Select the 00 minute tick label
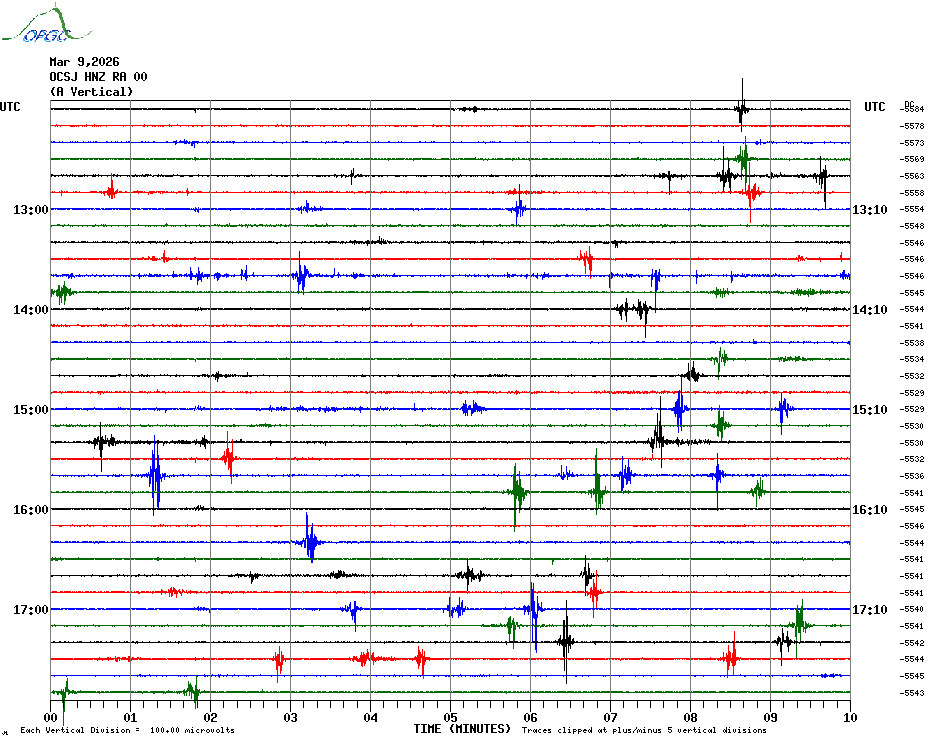The image size is (930, 744). coord(51,717)
